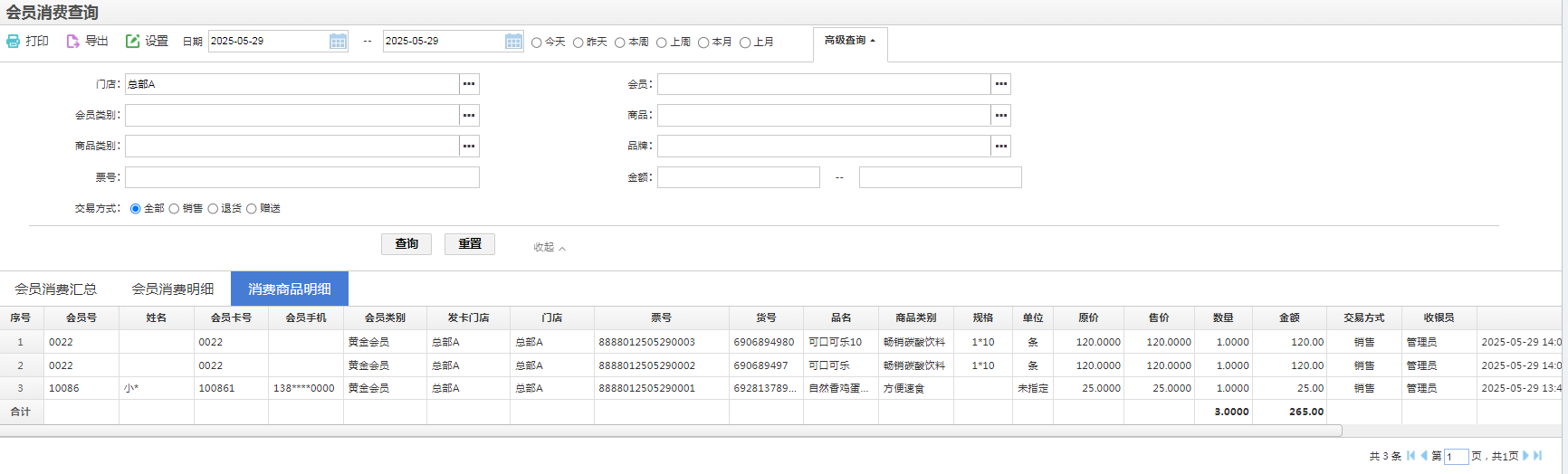Click the 查询 search button
1568x474 pixels.
(406, 244)
